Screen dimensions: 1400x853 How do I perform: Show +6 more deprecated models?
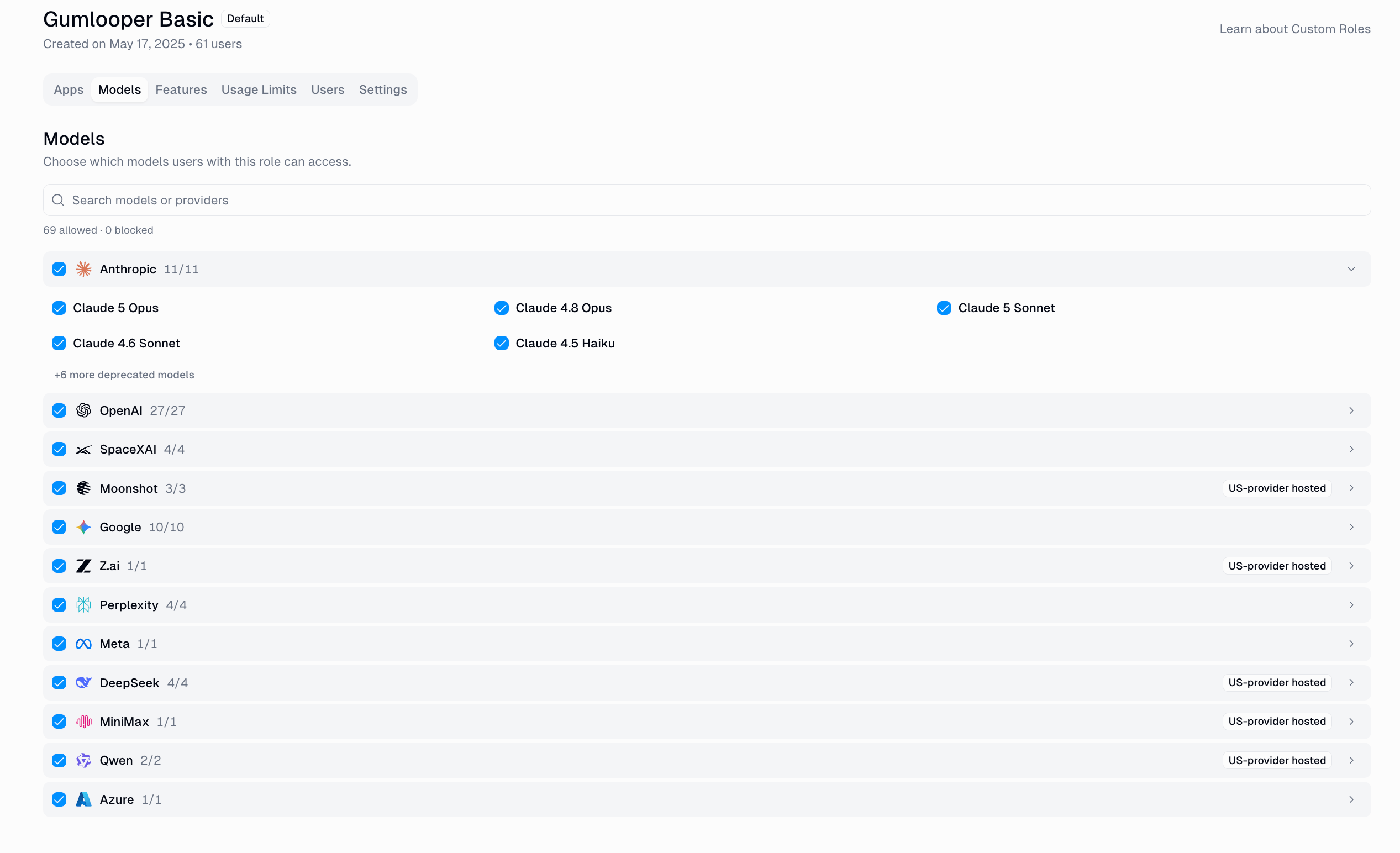[124, 375]
